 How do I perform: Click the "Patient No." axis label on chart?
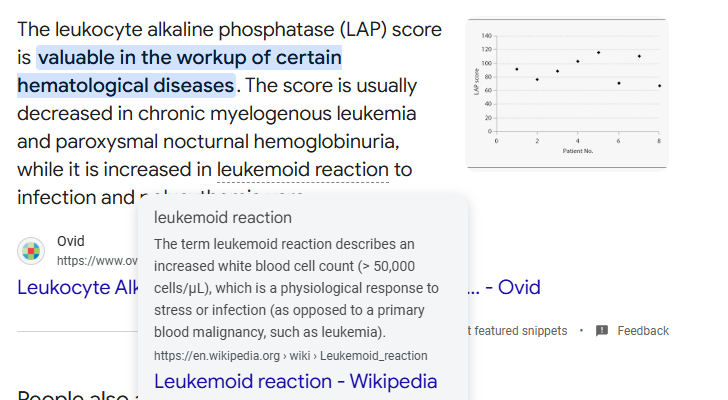pos(578,151)
